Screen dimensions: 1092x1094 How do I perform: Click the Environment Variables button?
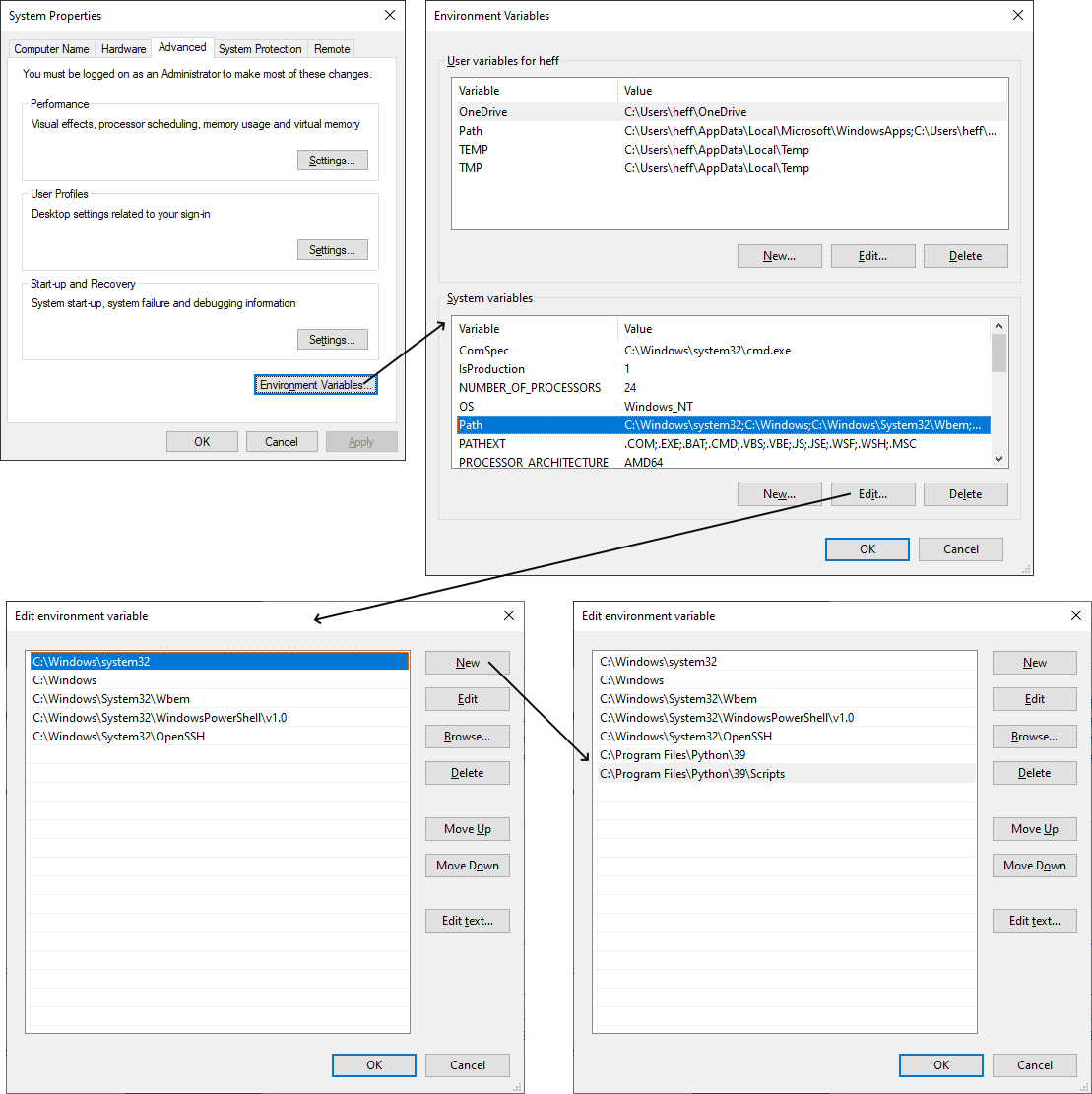(x=316, y=385)
